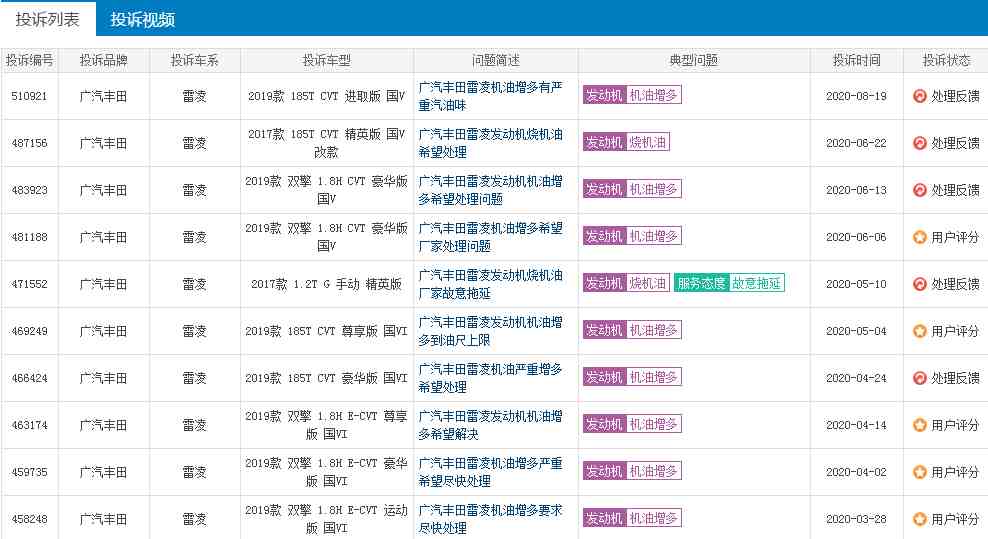
Task: Click complaint number 471552
Action: click(x=29, y=284)
